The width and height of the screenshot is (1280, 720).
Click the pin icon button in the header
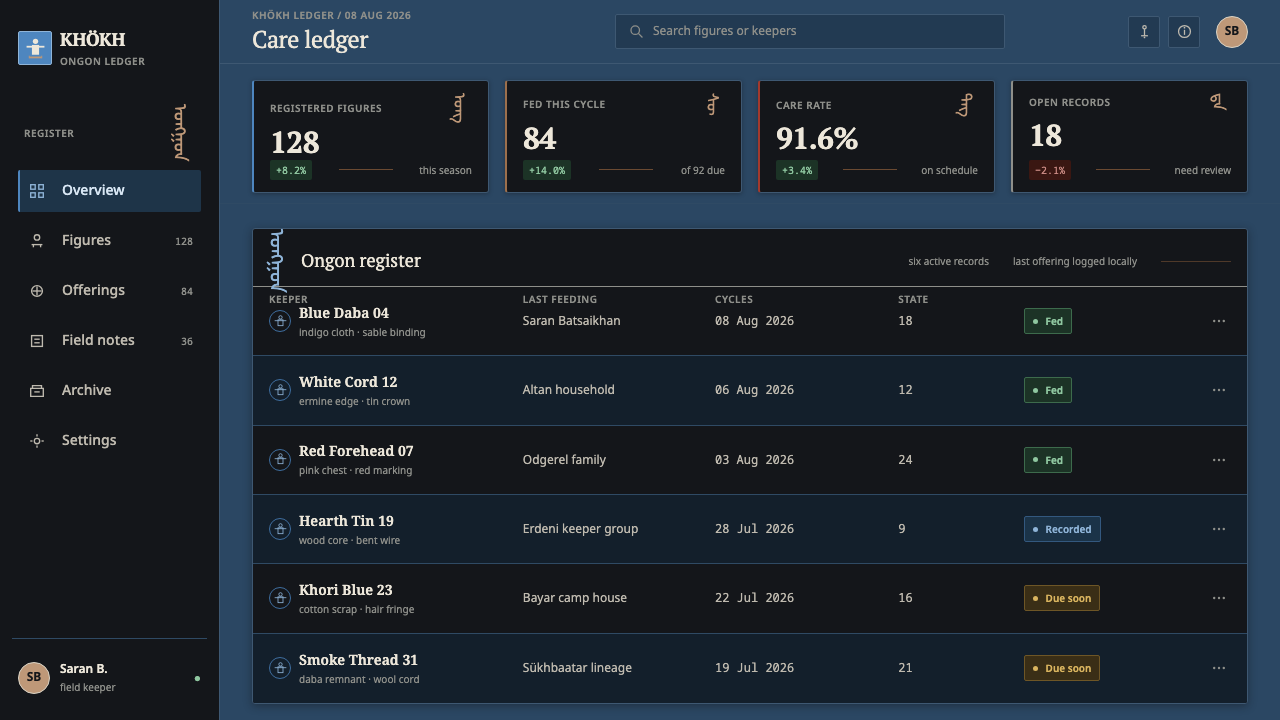[1144, 31]
